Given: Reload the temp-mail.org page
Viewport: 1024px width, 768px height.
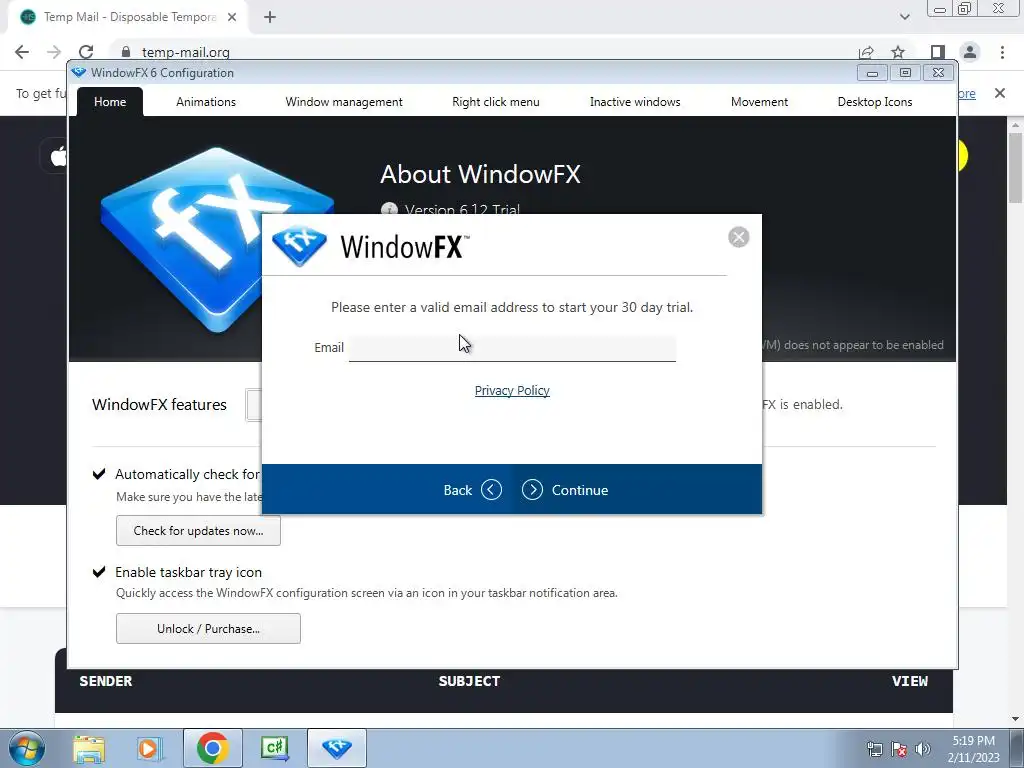Looking at the screenshot, I should tap(86, 52).
